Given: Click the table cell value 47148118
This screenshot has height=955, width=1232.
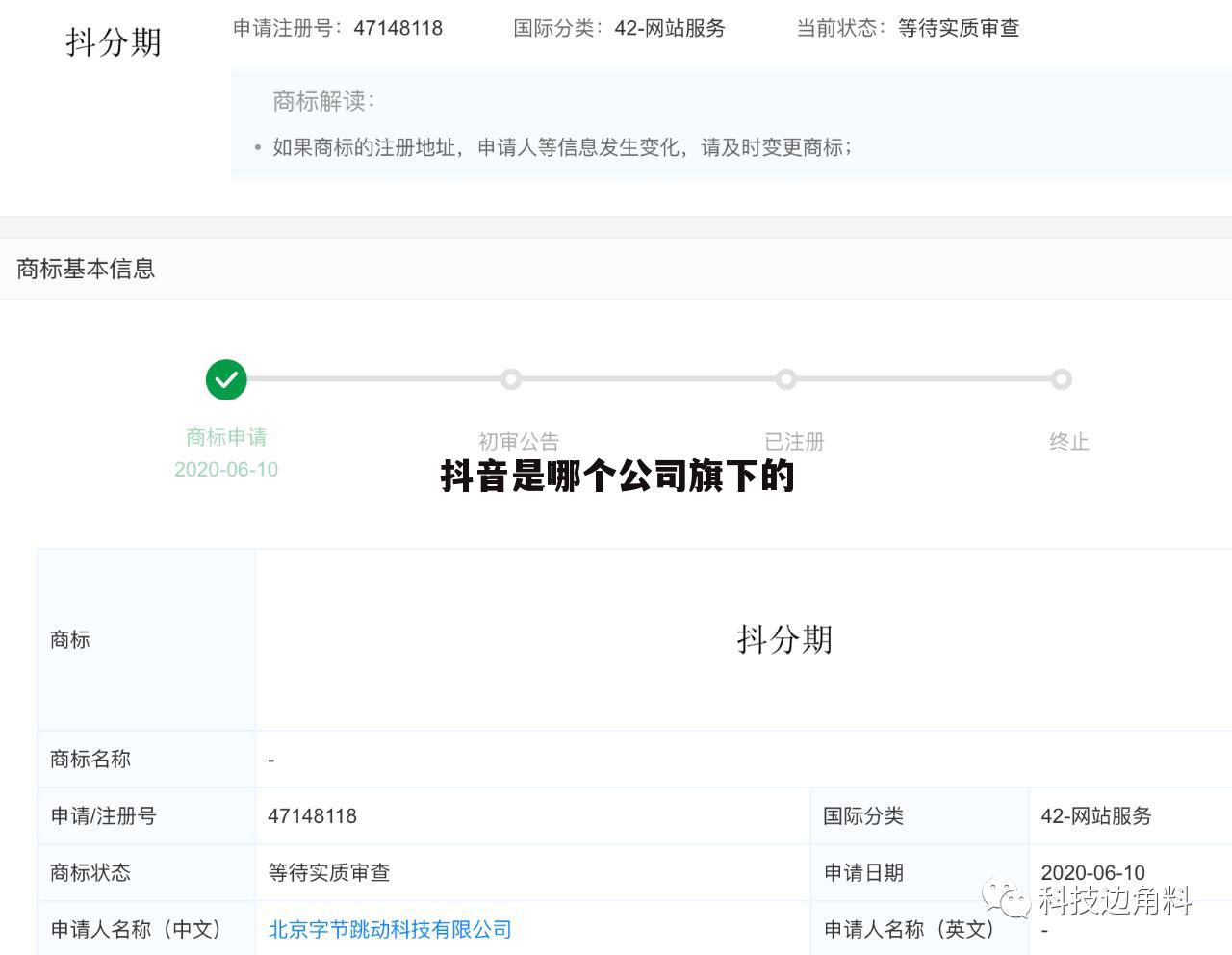Looking at the screenshot, I should 313,815.
